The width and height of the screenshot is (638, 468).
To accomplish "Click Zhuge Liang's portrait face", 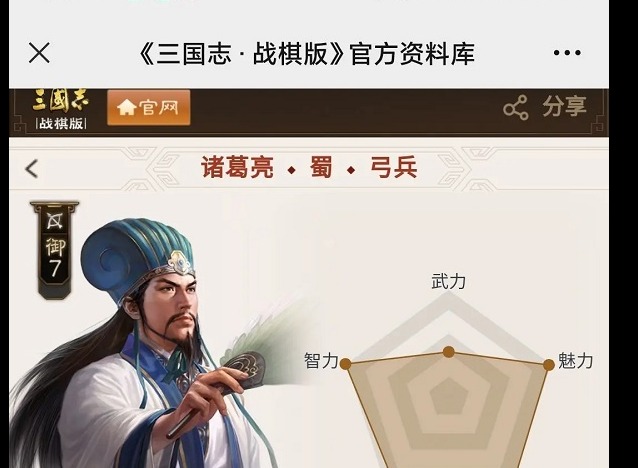I will (x=173, y=303).
